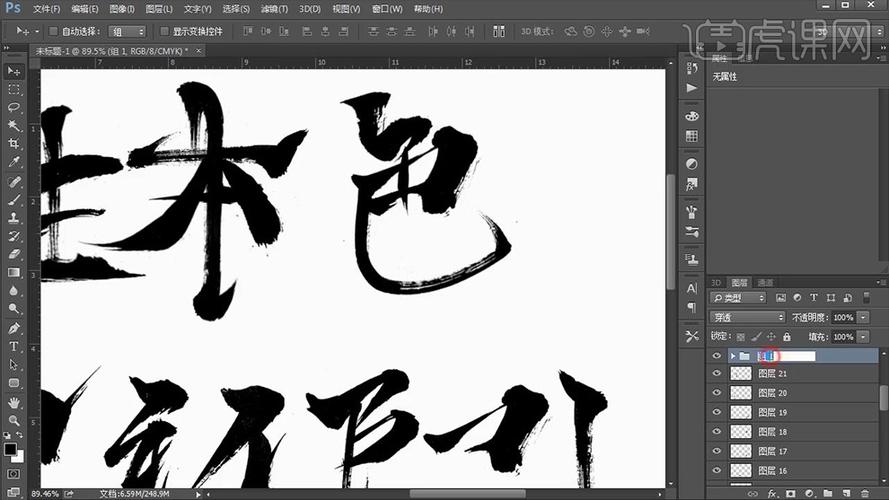889x500 pixels.
Task: Click lock transparent pixels icon
Action: pyautogui.click(x=740, y=337)
